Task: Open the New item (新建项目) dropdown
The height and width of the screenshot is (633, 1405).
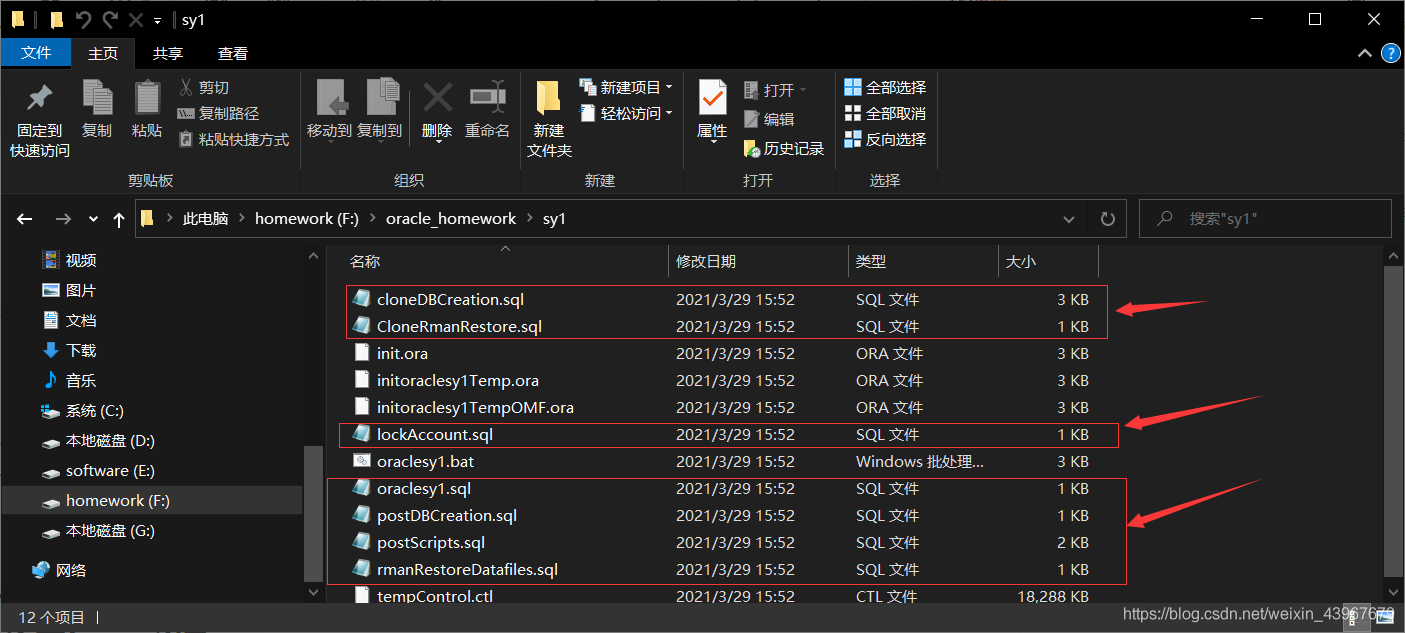Action: (x=626, y=88)
